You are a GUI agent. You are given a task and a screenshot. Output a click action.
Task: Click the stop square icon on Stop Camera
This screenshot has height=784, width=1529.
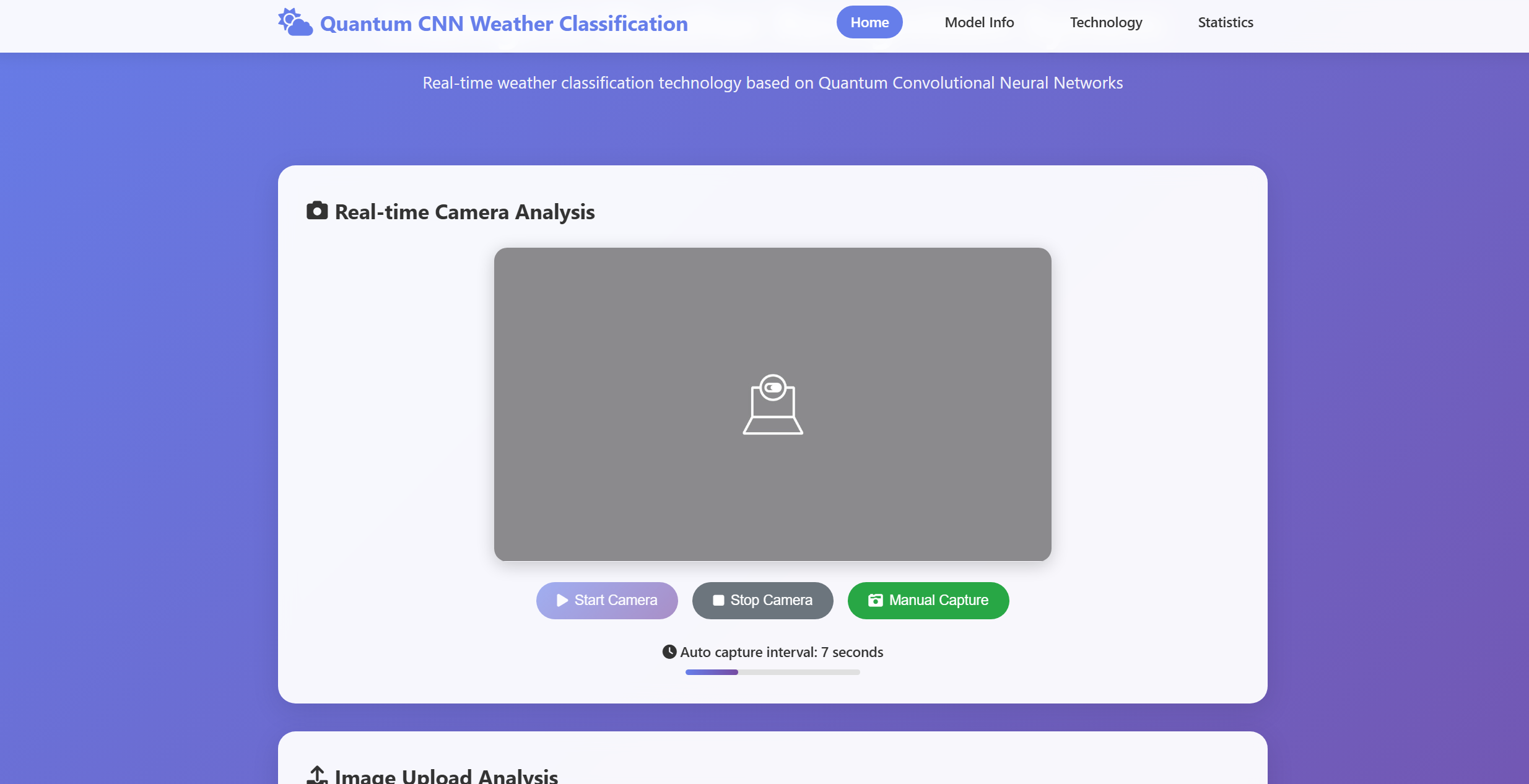(x=718, y=600)
